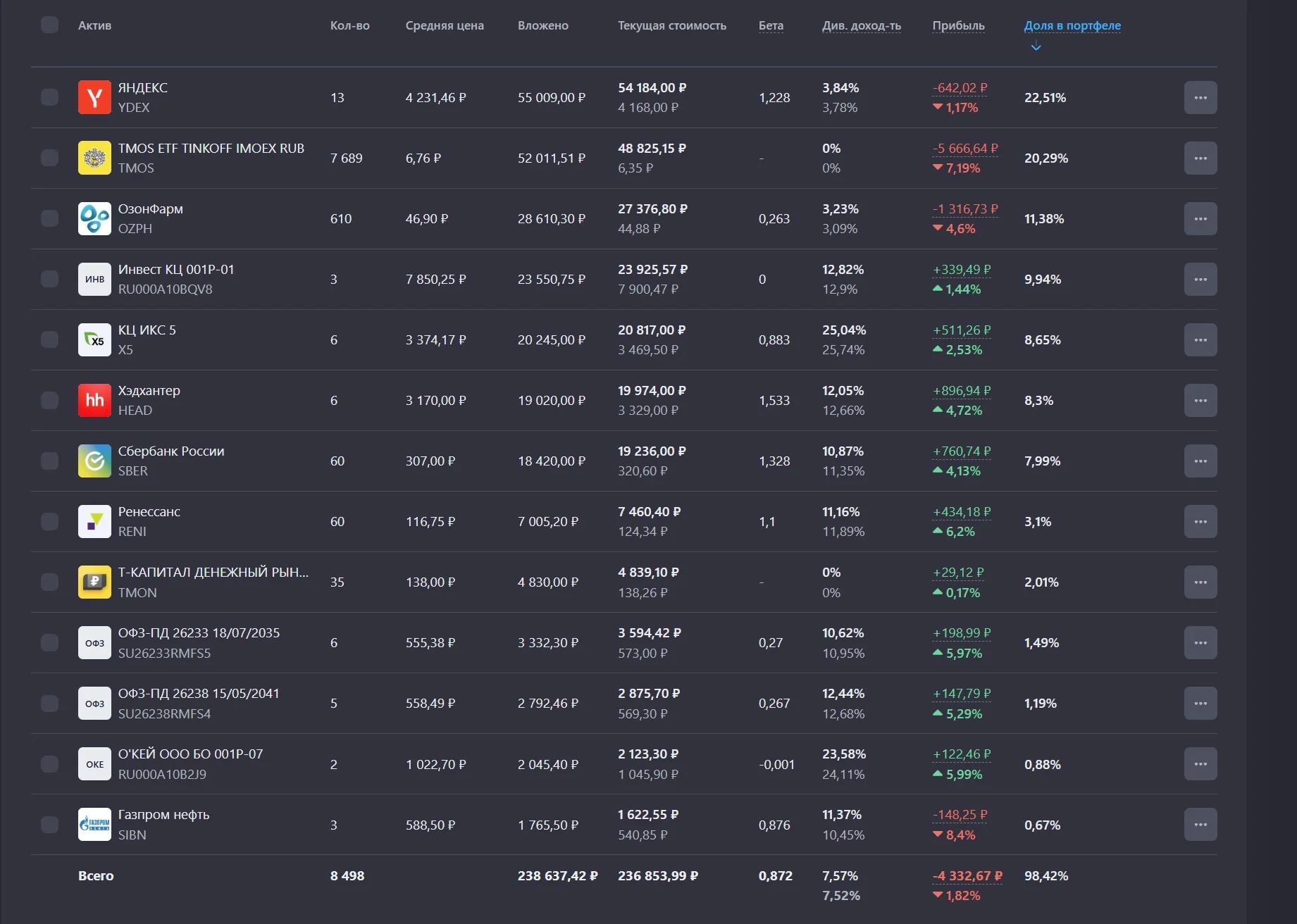Select the ОФЗ-ПД 26238 row checkbox
Screen dimensions: 1297x924
click(x=49, y=703)
